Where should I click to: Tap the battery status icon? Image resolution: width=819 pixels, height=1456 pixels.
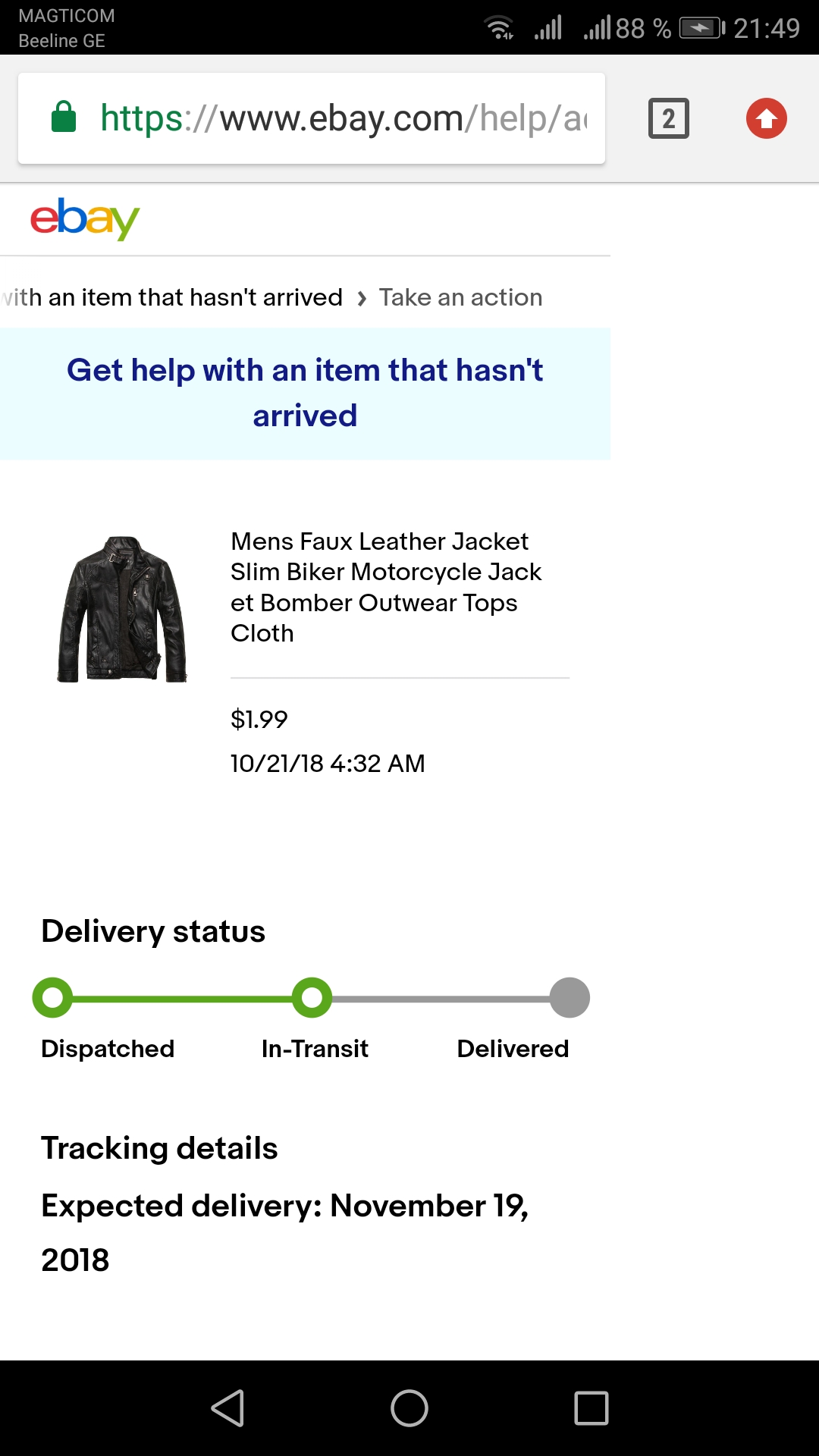701,28
